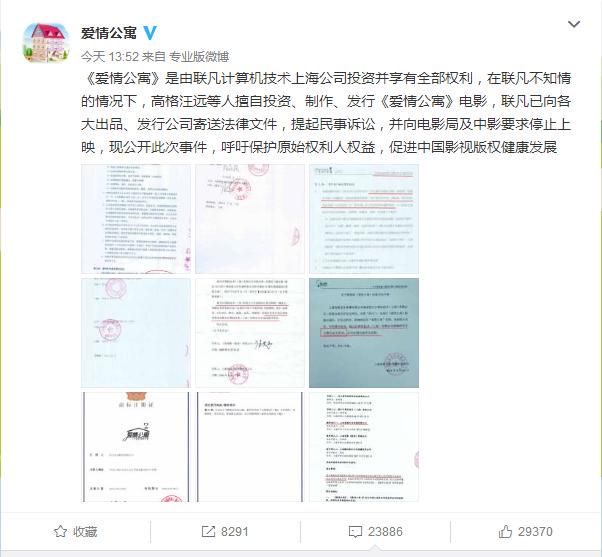Expand the post options chevron menu
The width and height of the screenshot is (602, 557).
pyautogui.click(x=574, y=24)
